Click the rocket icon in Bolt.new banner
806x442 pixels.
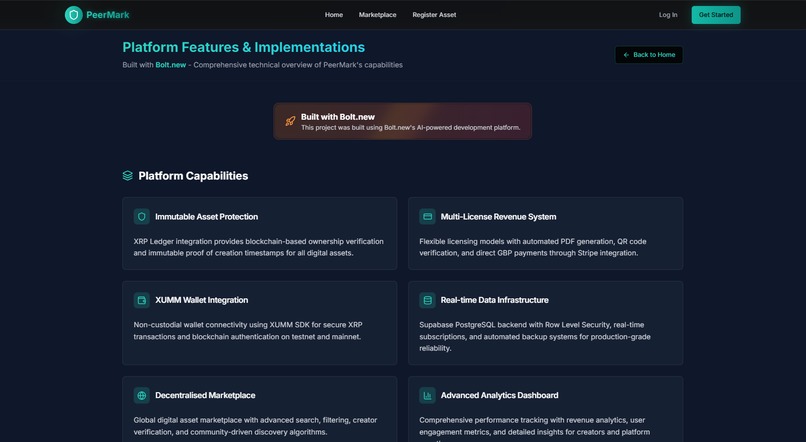point(290,121)
